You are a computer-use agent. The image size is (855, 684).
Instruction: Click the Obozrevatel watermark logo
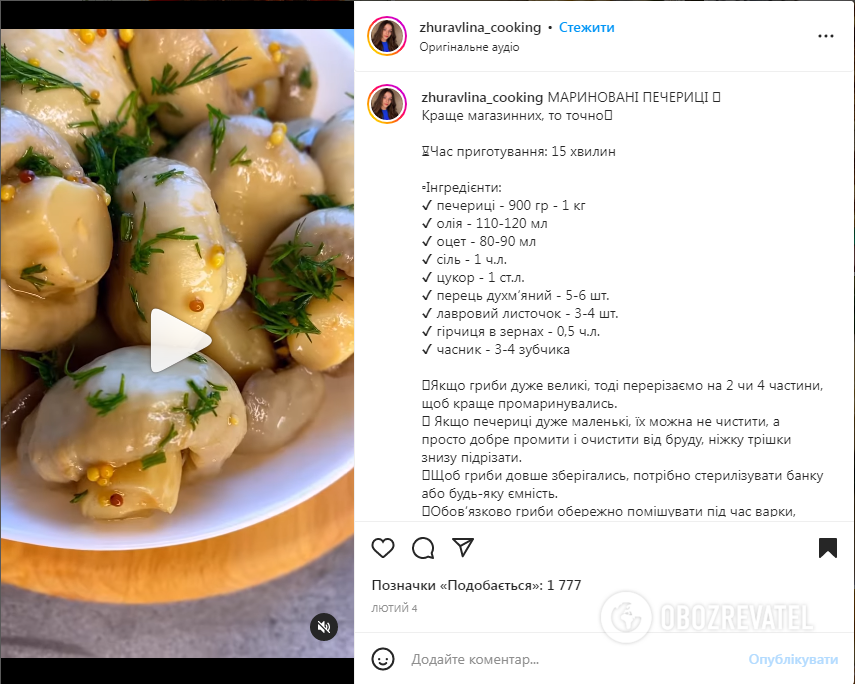[x=707, y=617]
